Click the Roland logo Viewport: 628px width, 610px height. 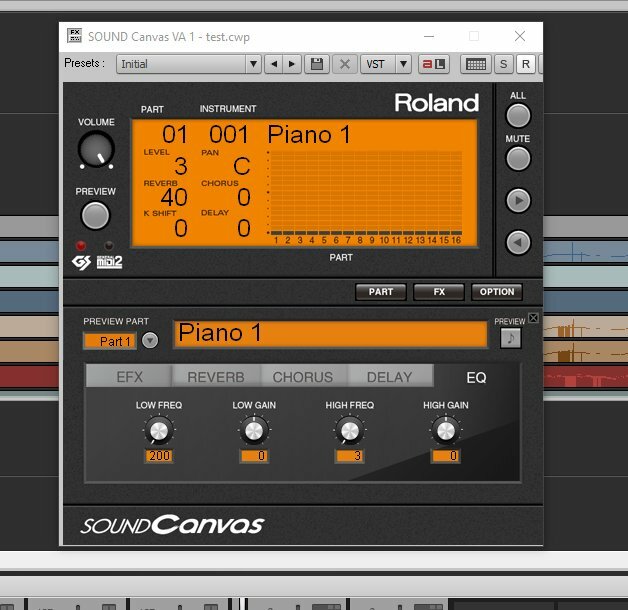(437, 103)
